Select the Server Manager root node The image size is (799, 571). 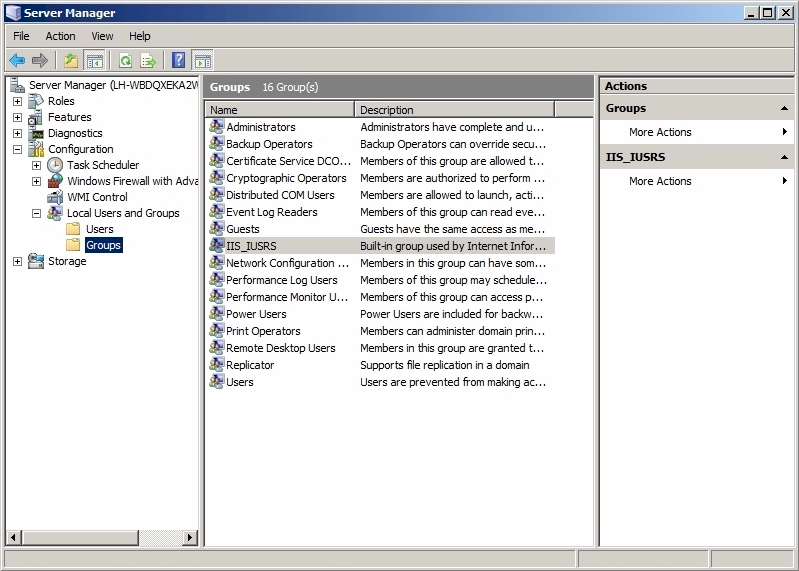[x=113, y=85]
